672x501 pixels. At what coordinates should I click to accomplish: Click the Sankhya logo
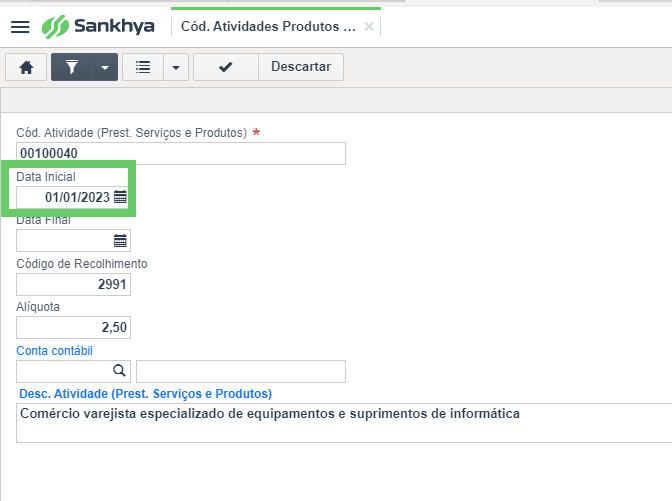point(98,27)
